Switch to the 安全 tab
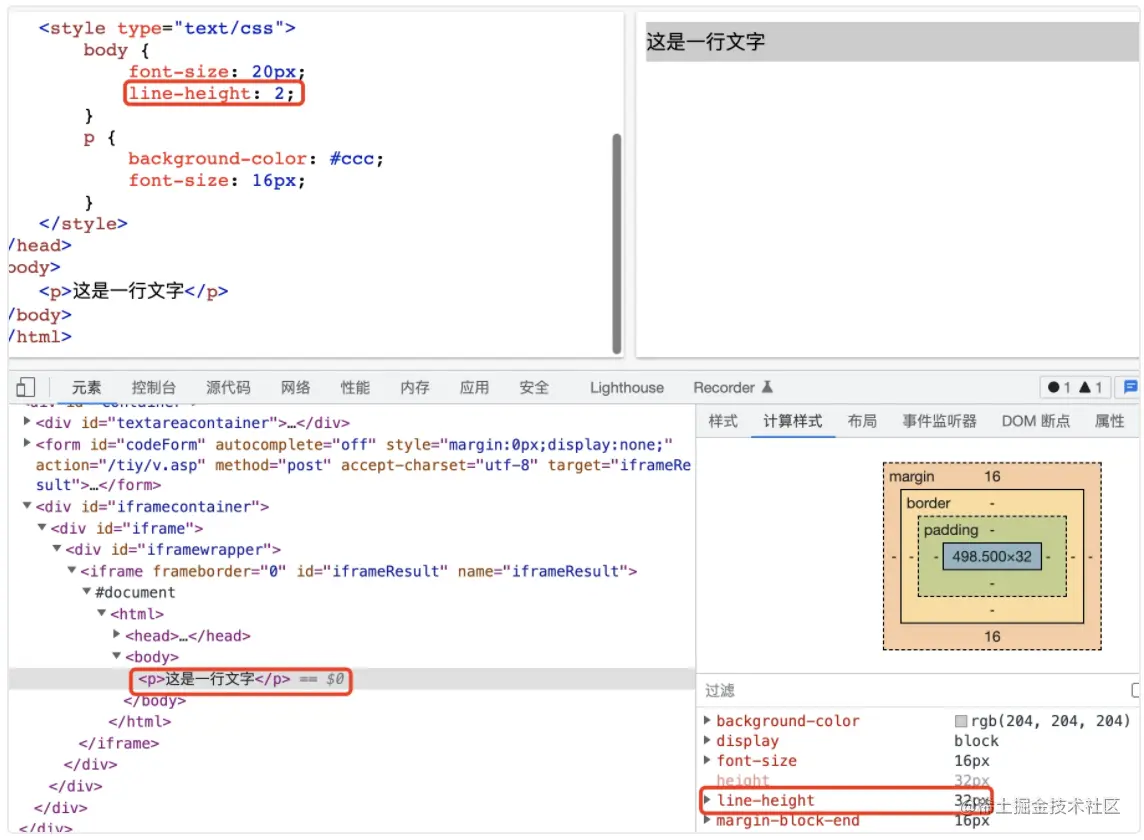 tap(534, 388)
